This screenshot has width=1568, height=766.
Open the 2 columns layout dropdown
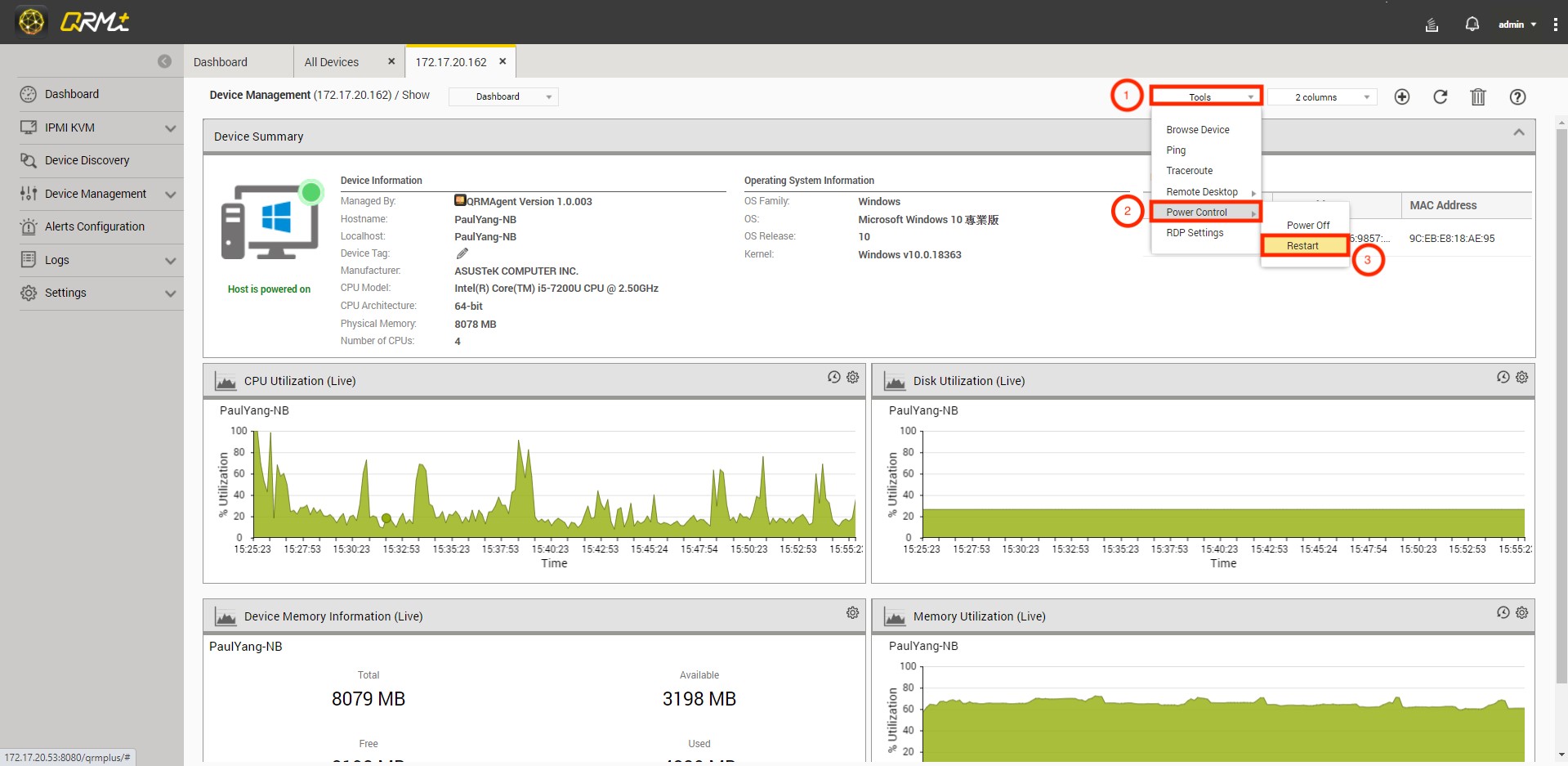click(1322, 97)
